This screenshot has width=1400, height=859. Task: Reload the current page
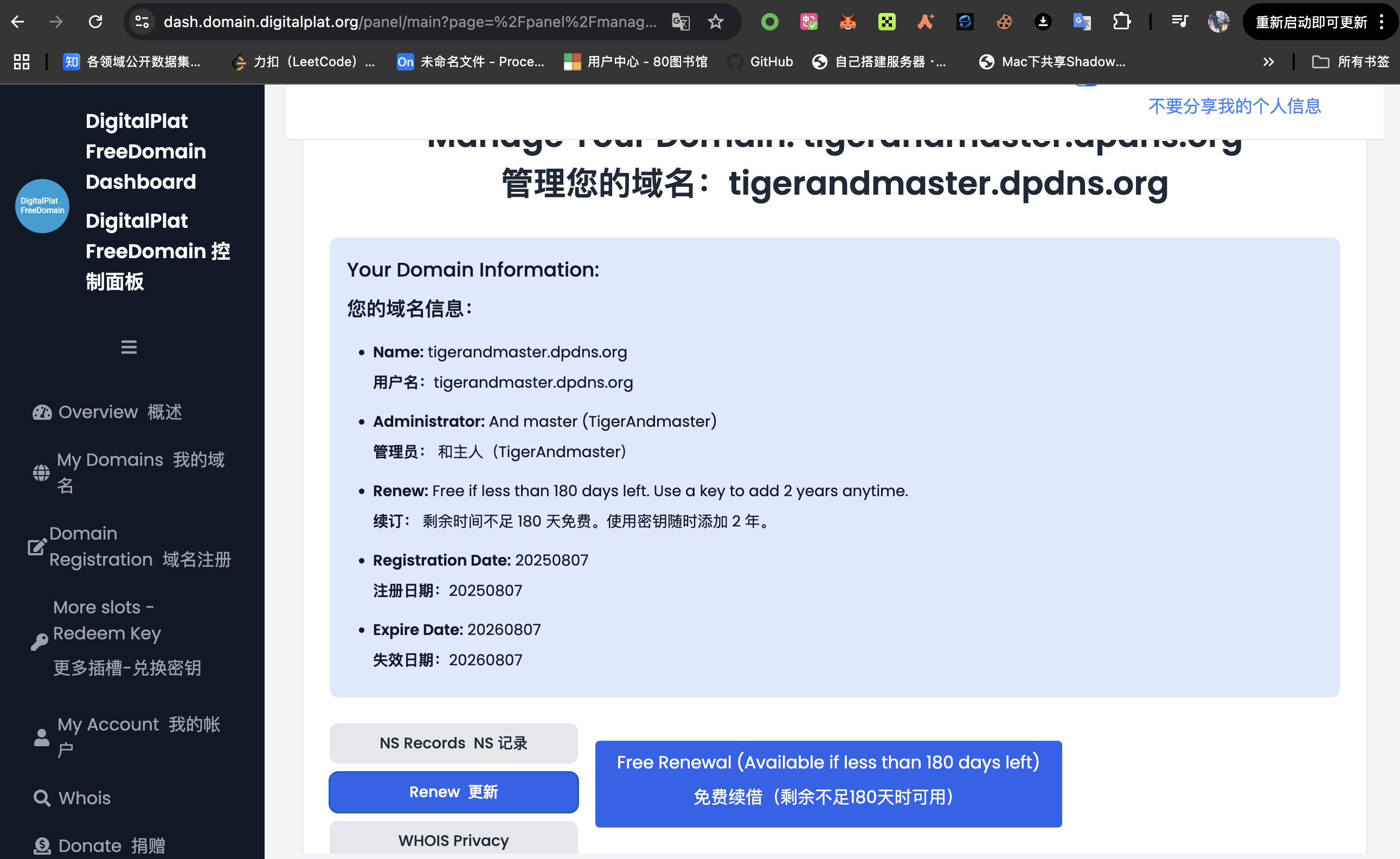coord(95,22)
